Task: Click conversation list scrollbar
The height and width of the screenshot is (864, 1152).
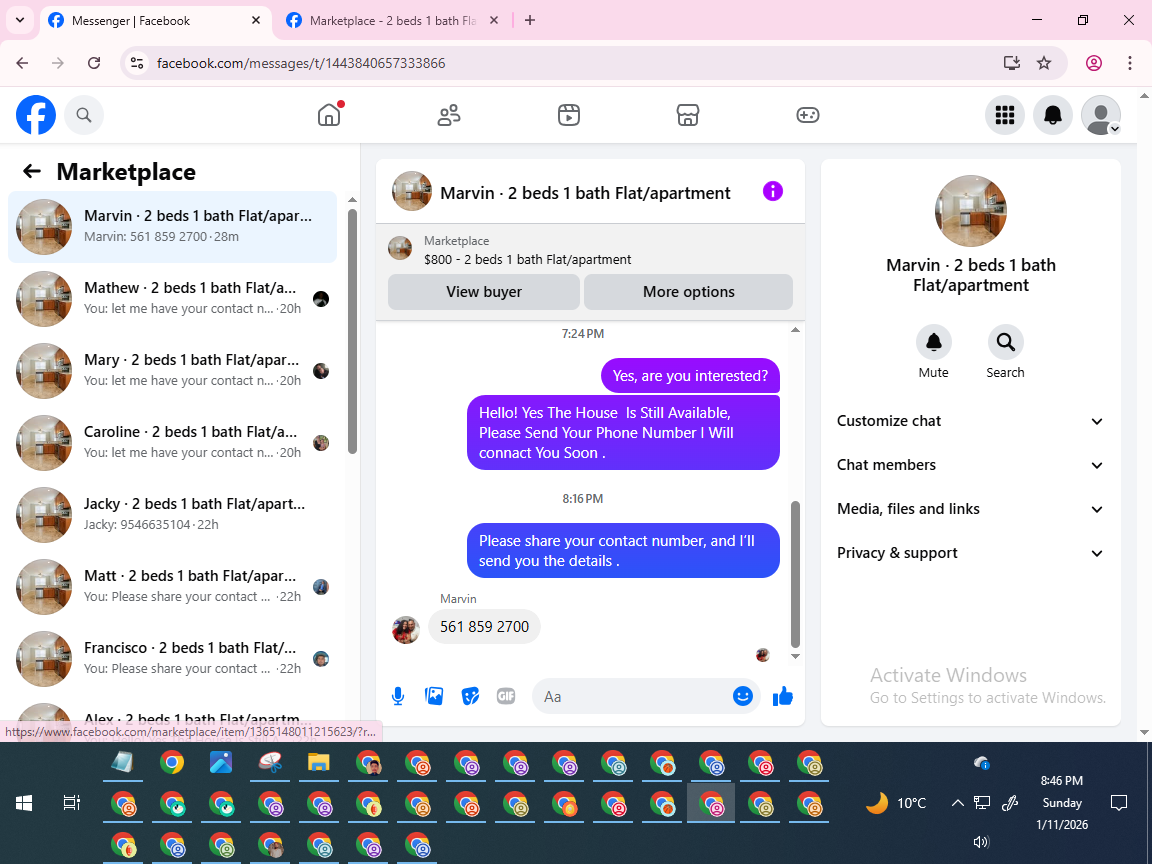Action: [x=352, y=331]
